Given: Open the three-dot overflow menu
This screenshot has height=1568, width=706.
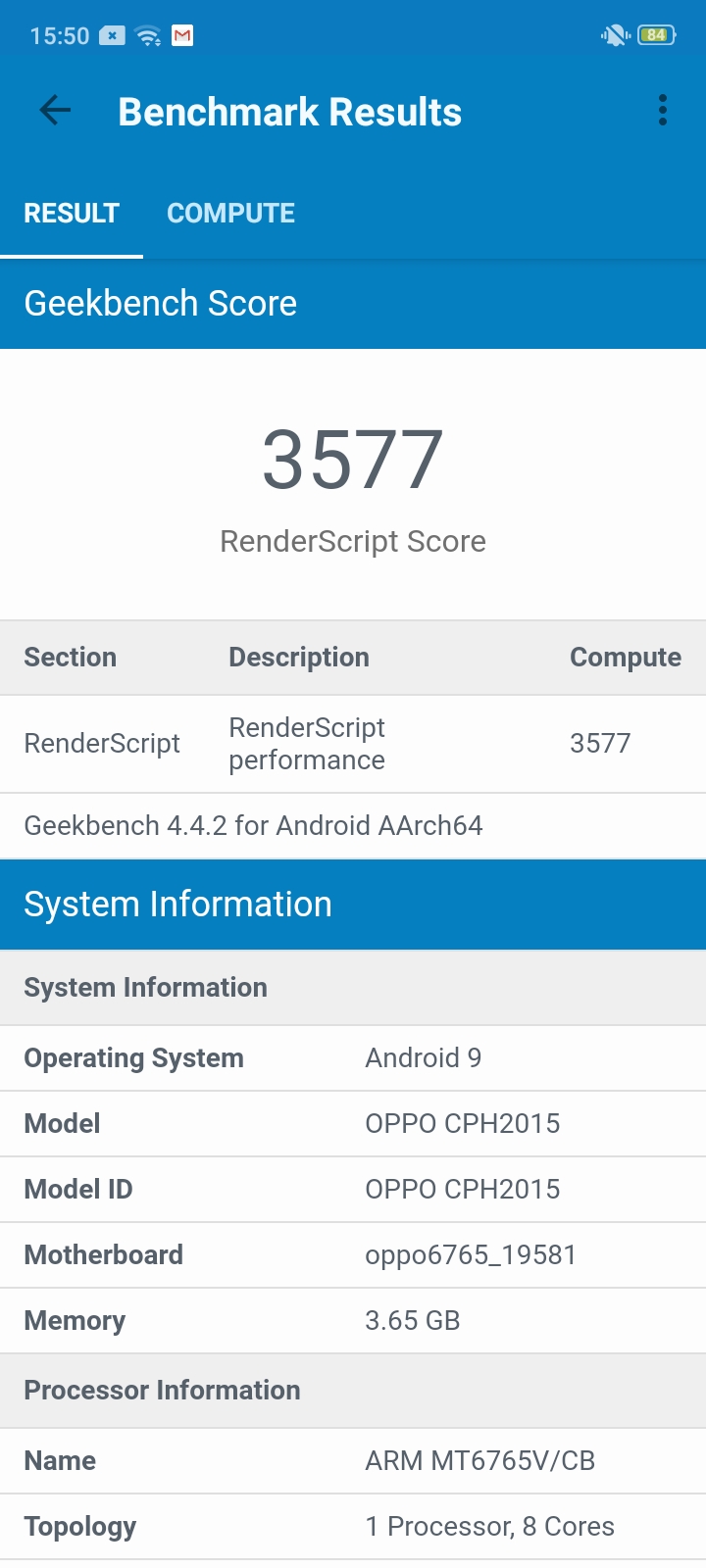Looking at the screenshot, I should pyautogui.click(x=663, y=111).
